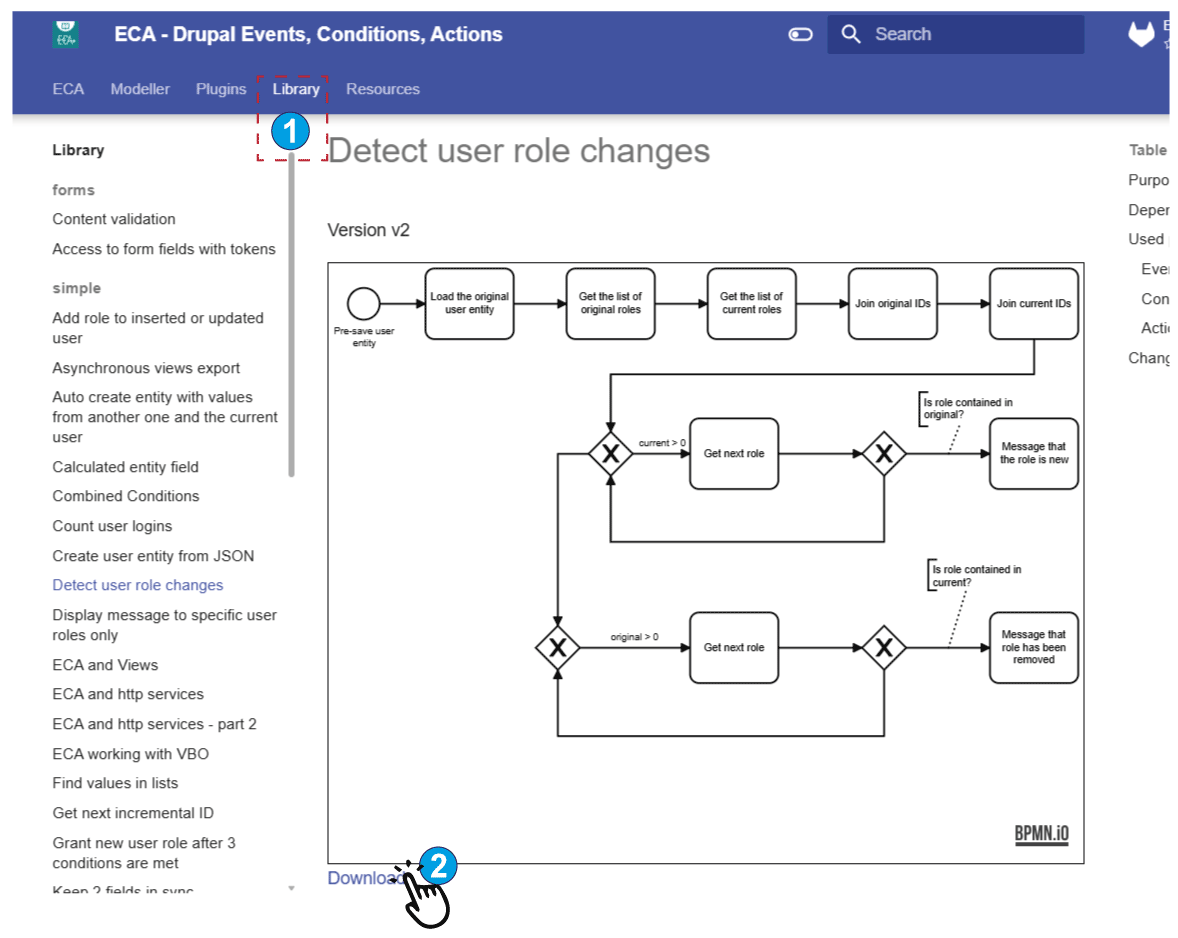Click into the Search input field
This screenshot has width=1178, height=938.
(x=956, y=35)
